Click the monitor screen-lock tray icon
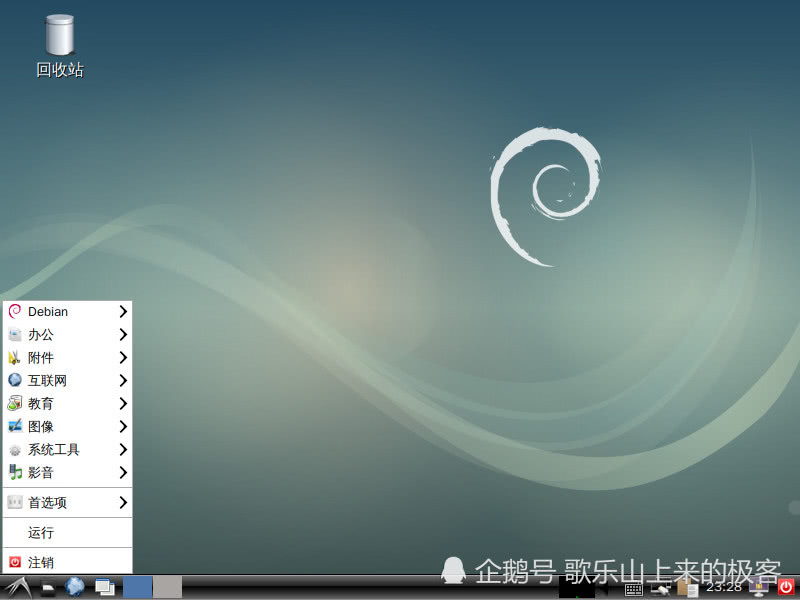Viewport: 800px width, 600px height. pyautogui.click(x=759, y=589)
